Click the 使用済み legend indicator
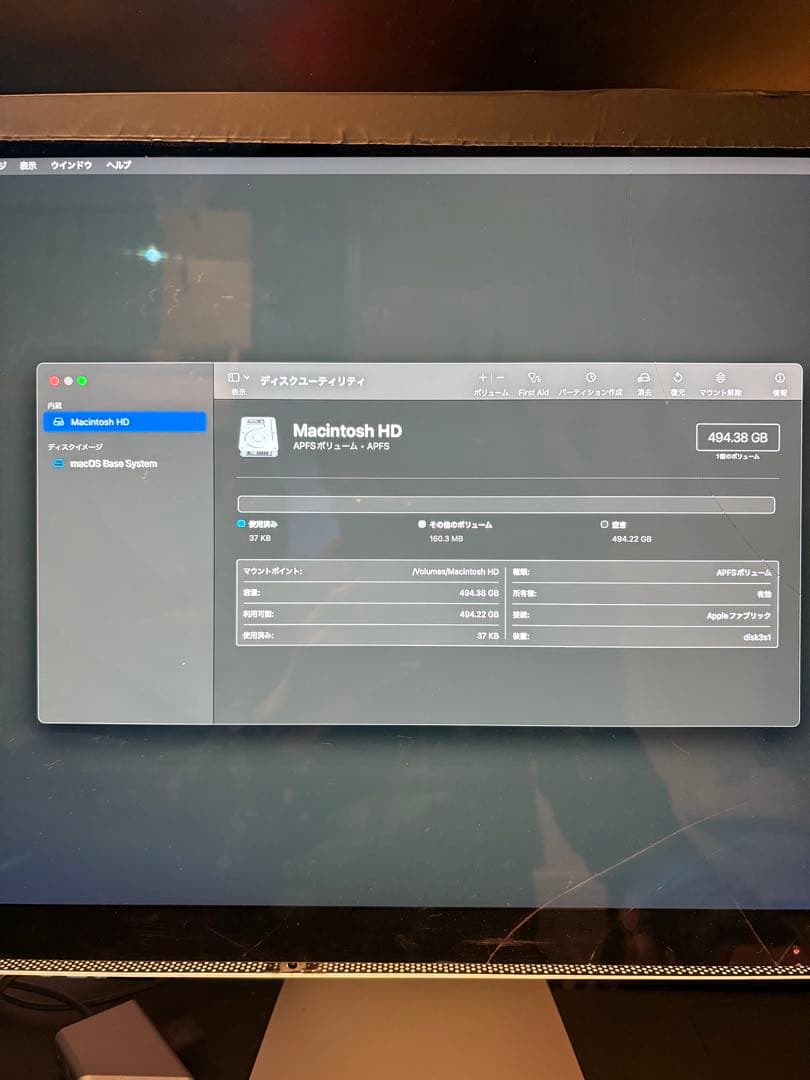 pos(240,523)
